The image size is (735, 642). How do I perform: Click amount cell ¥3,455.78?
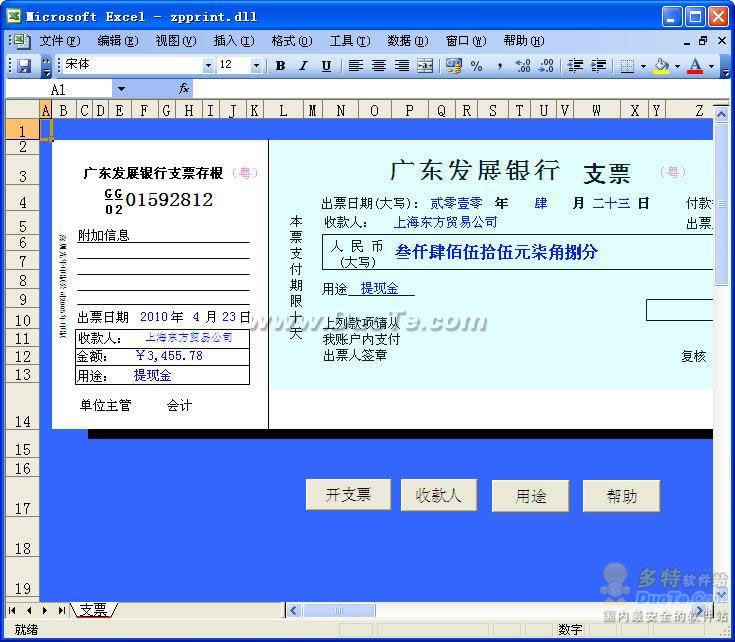169,356
